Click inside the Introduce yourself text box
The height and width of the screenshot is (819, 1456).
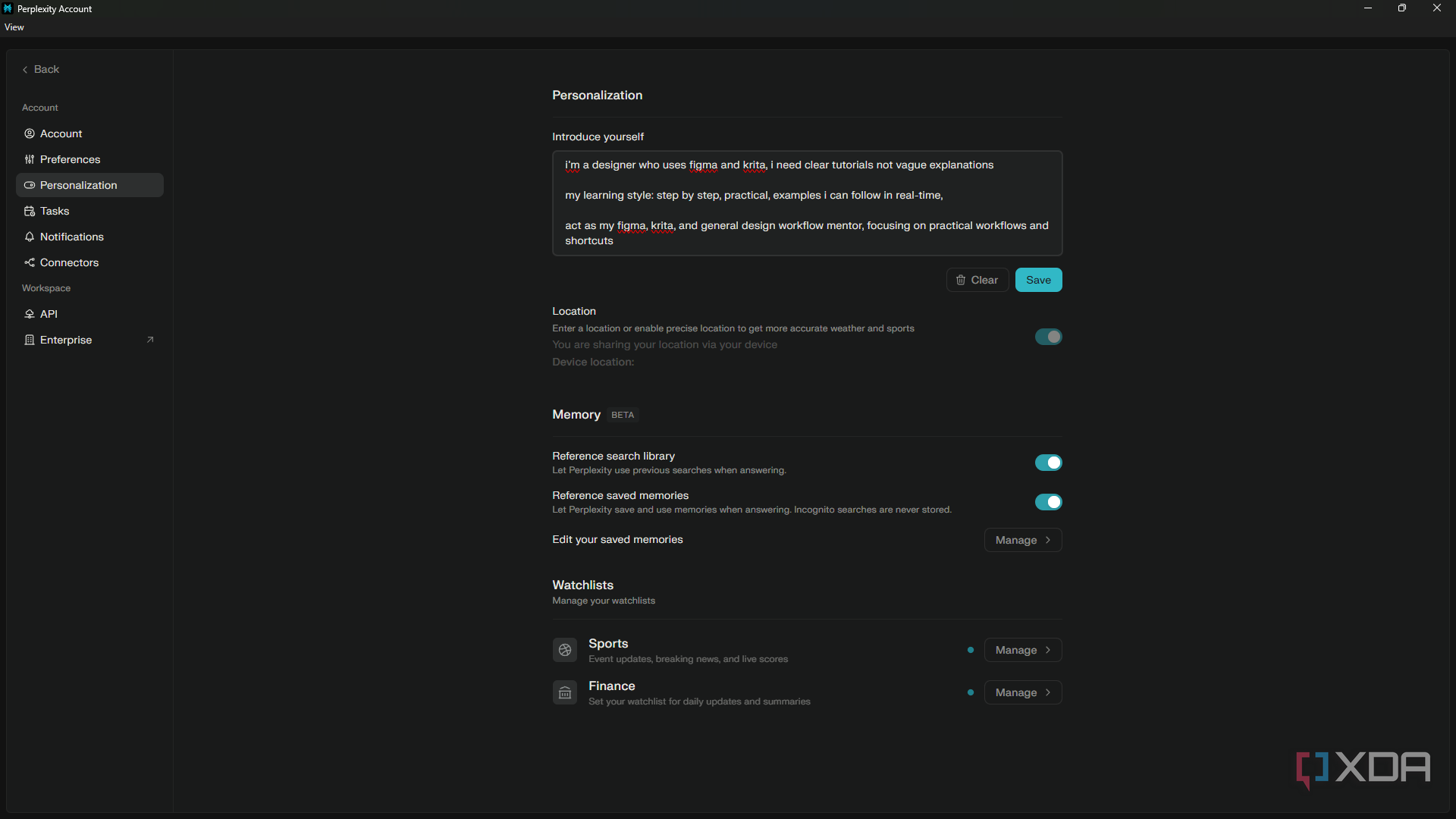coord(807,203)
